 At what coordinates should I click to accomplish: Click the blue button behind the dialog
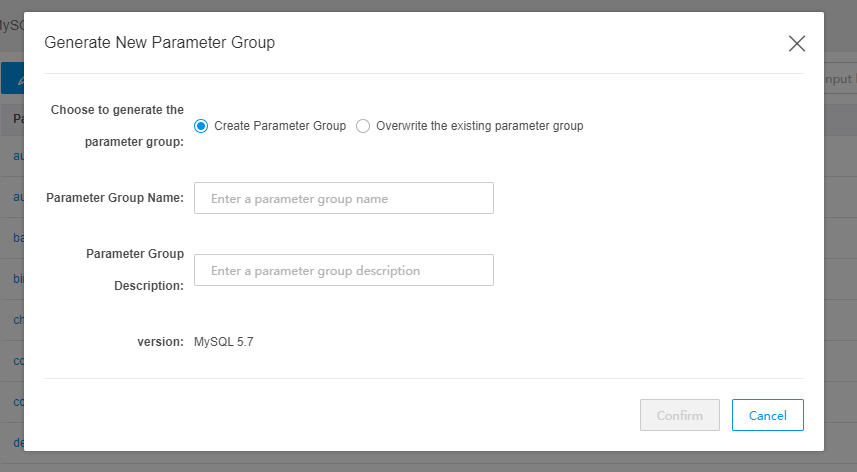coord(11,79)
